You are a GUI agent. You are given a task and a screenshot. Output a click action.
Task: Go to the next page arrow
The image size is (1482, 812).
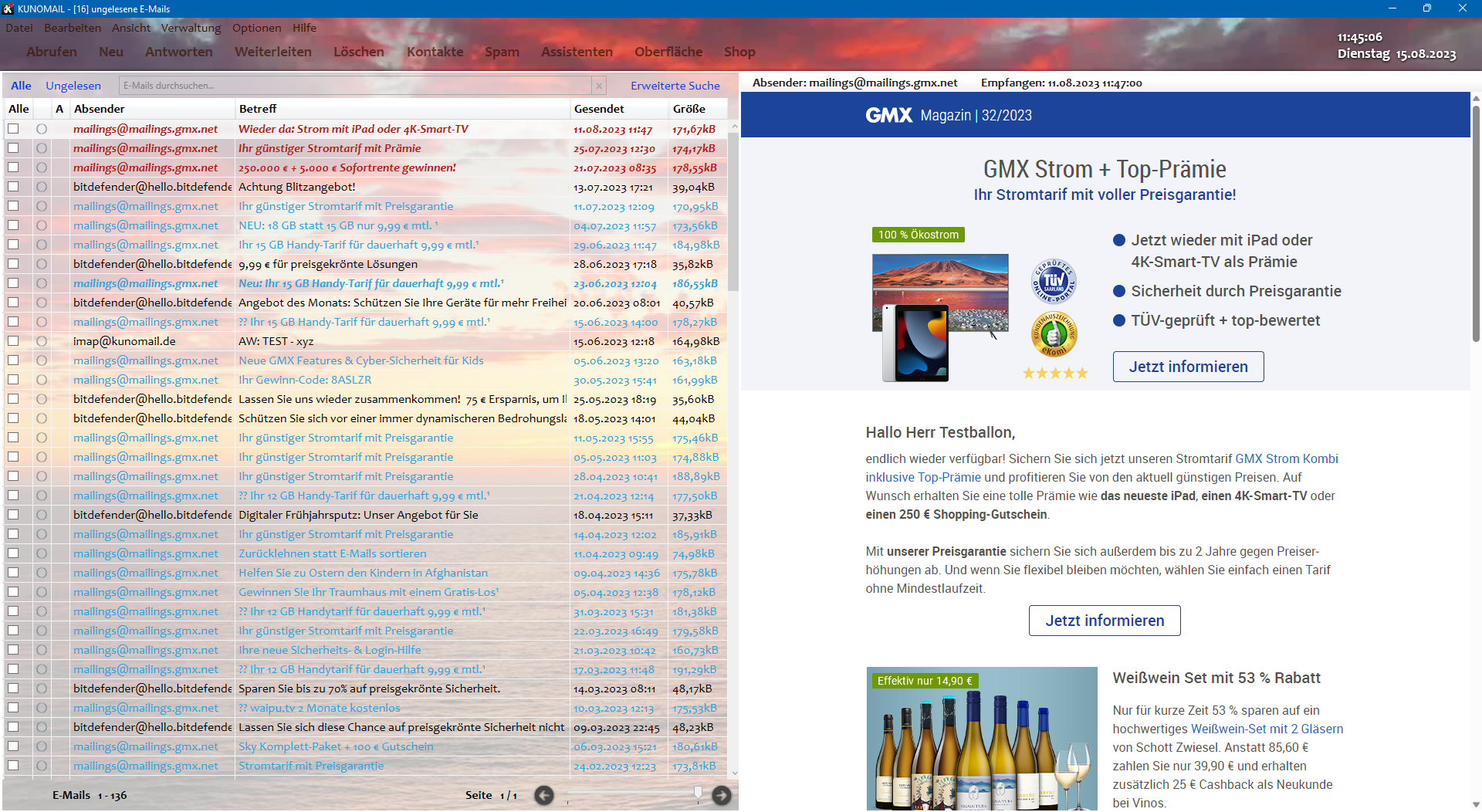[722, 795]
